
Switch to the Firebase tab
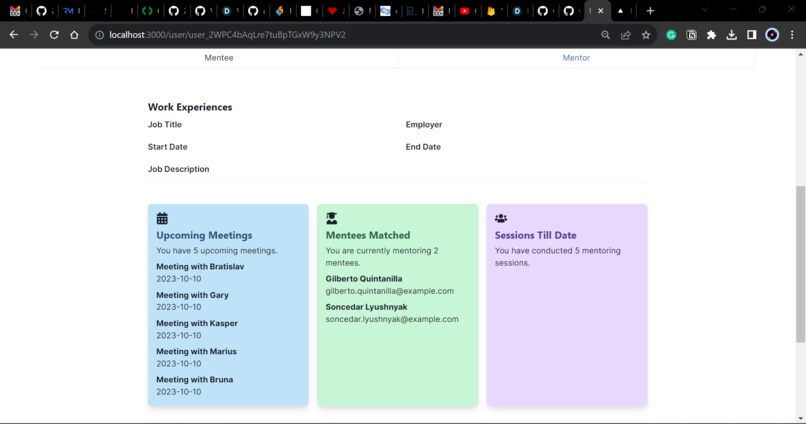491,11
